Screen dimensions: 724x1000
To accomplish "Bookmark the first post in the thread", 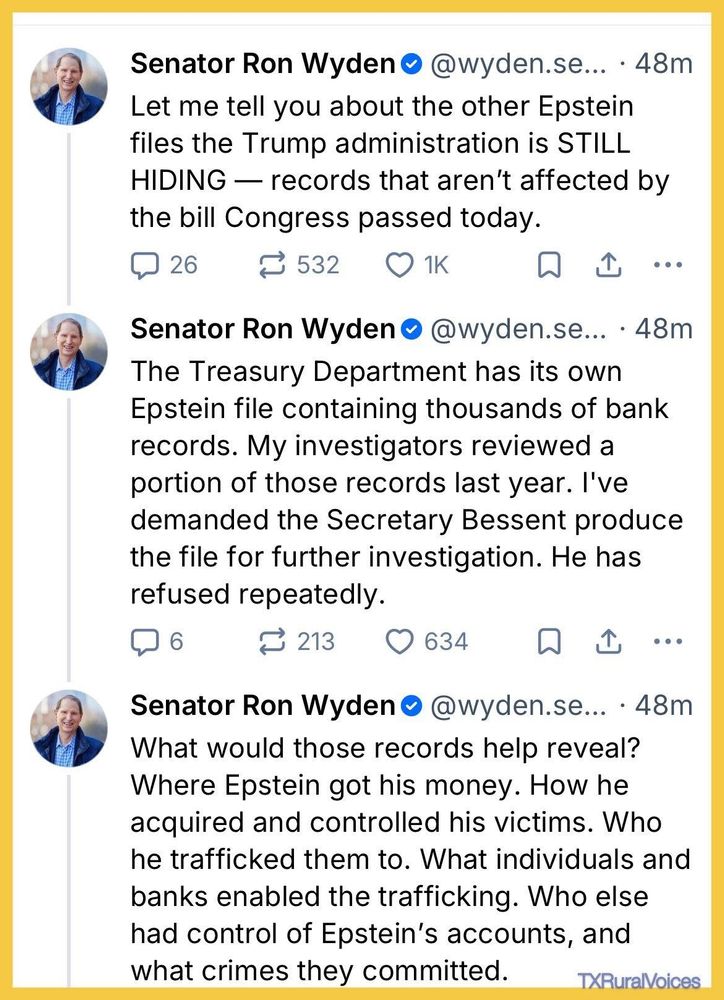I will click(x=549, y=265).
